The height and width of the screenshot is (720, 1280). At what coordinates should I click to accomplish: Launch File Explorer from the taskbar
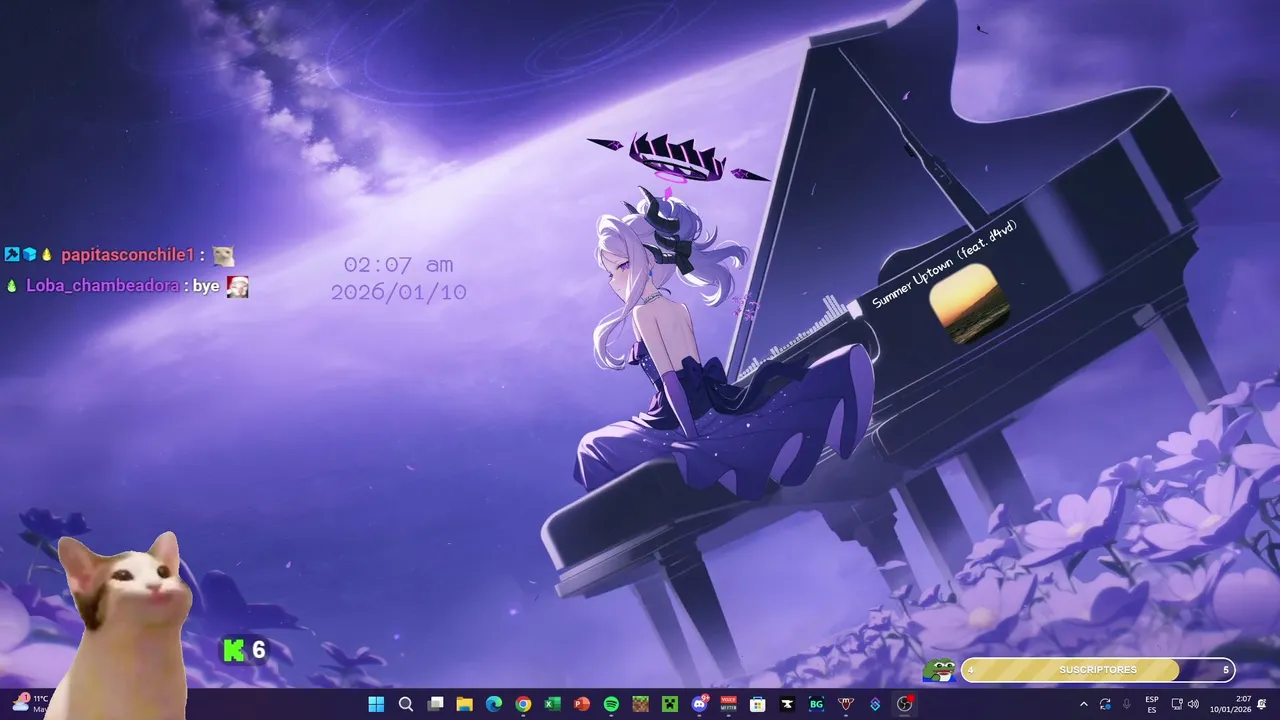point(464,704)
